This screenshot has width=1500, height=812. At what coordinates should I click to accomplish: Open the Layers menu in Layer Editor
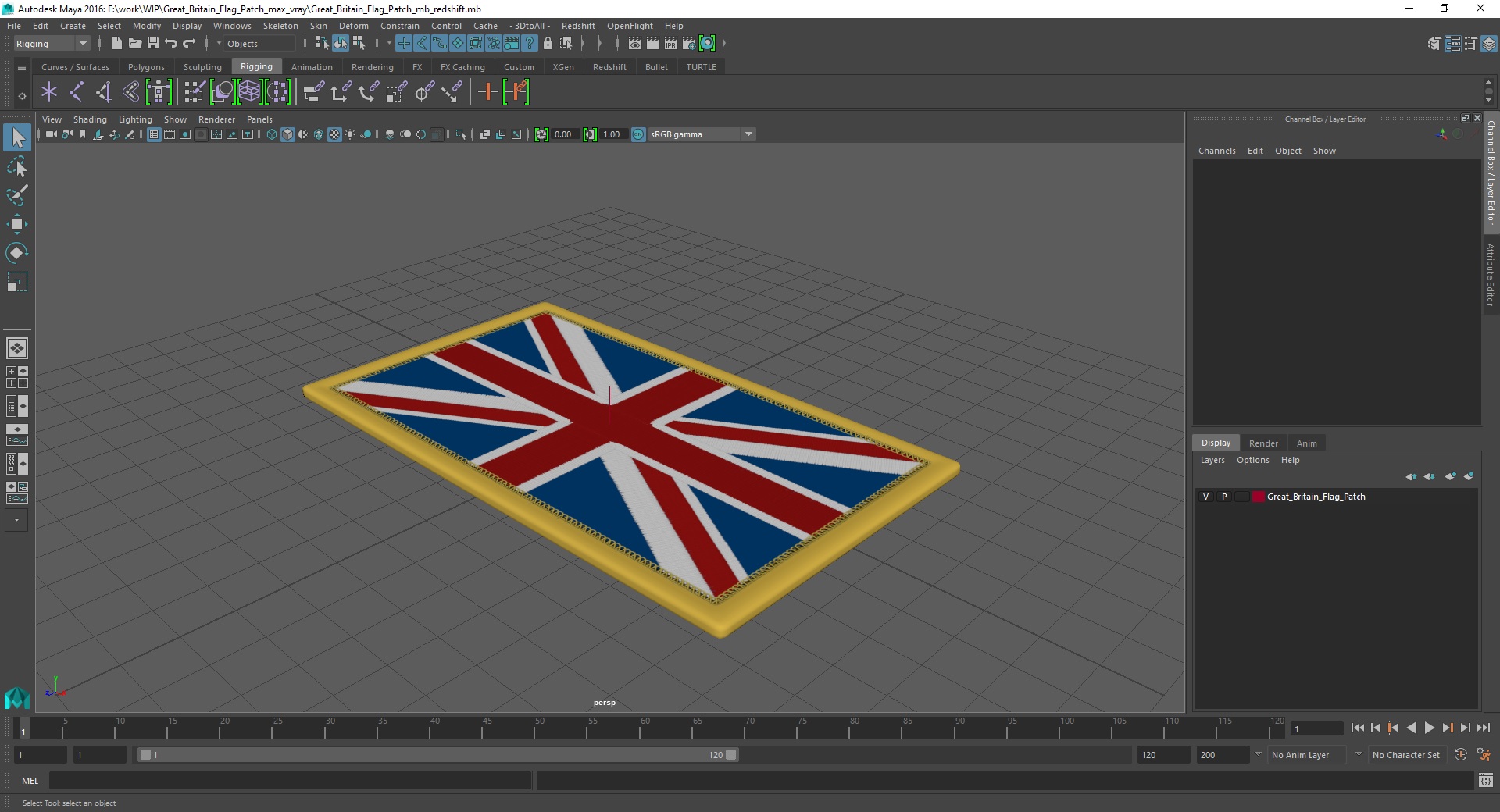click(x=1212, y=460)
